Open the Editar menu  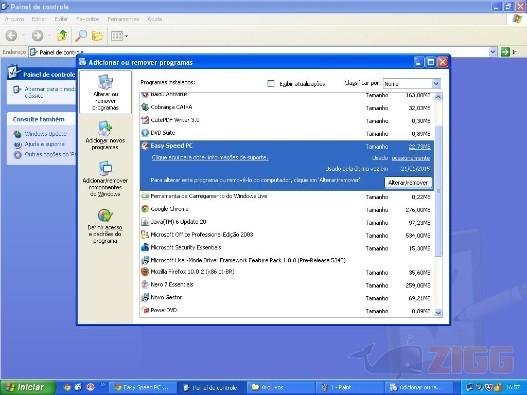39,19
